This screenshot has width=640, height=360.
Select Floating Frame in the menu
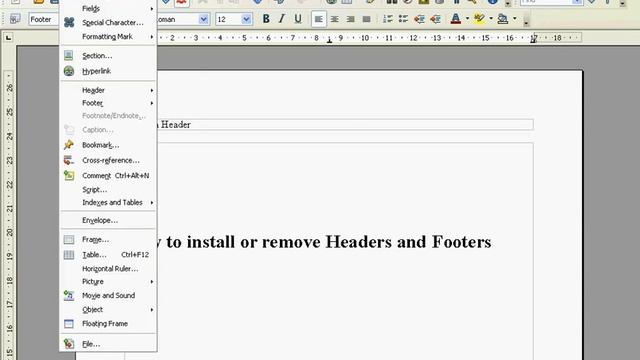108,324
